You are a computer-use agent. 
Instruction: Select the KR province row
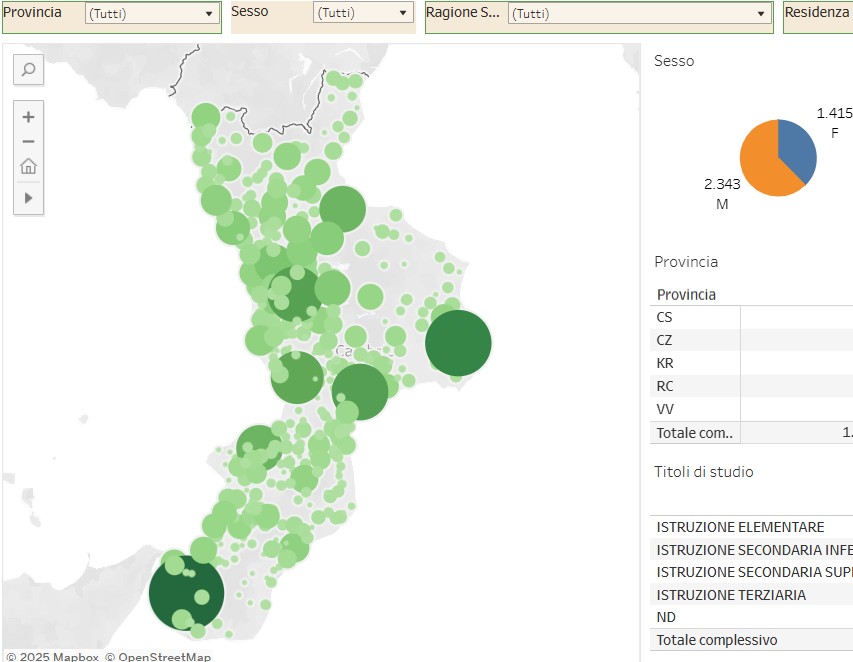pyautogui.click(x=751, y=363)
